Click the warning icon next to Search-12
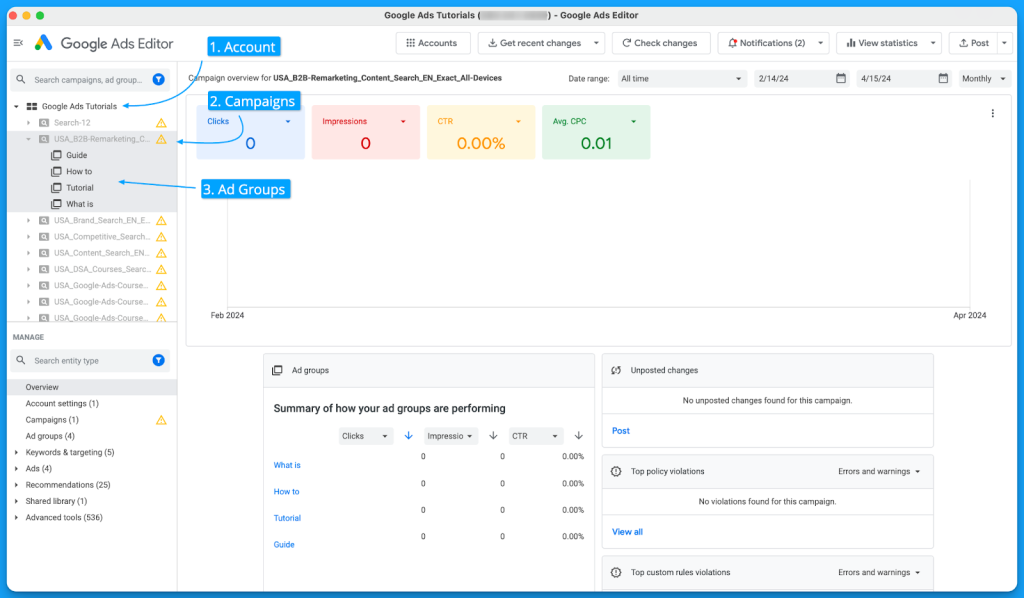Screen dimensions: 1024x598 click(161, 123)
